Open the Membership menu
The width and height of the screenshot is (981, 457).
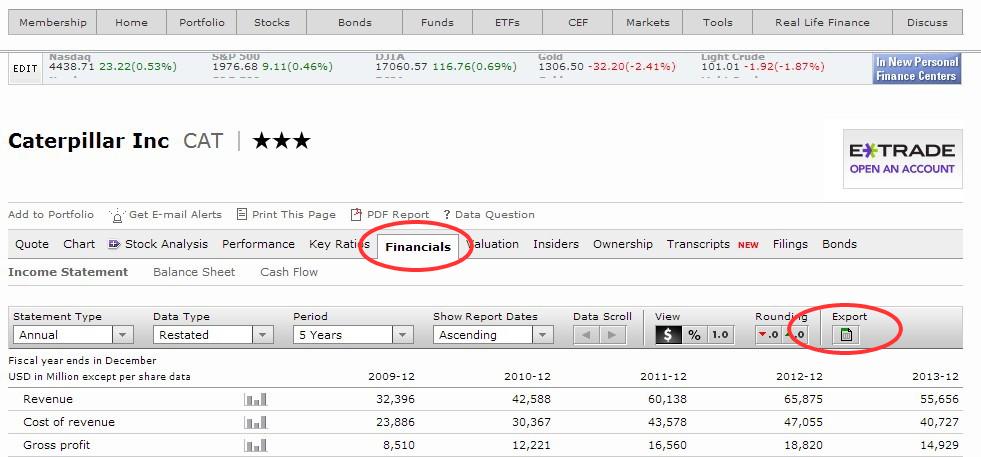(x=53, y=23)
